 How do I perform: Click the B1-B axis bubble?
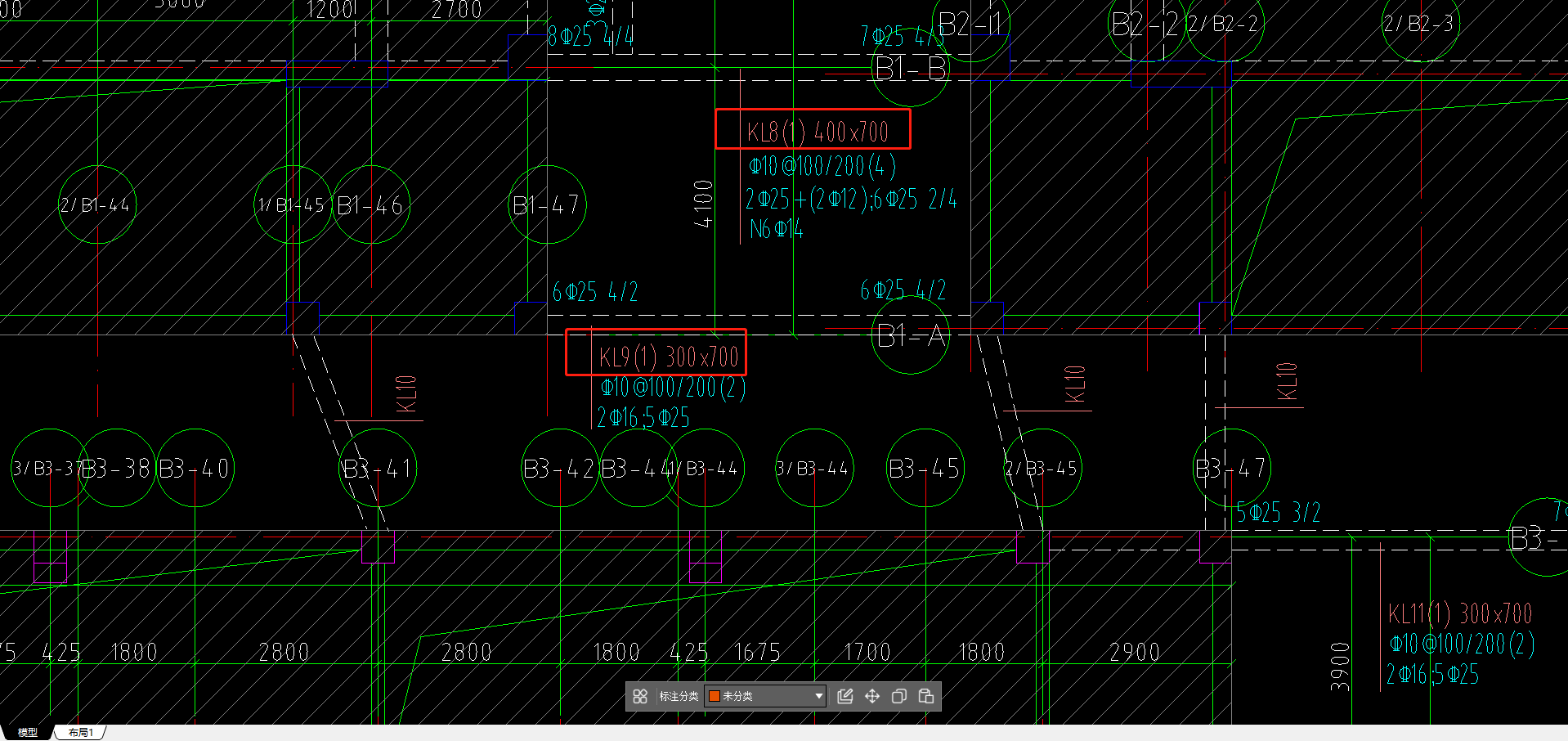[911, 69]
